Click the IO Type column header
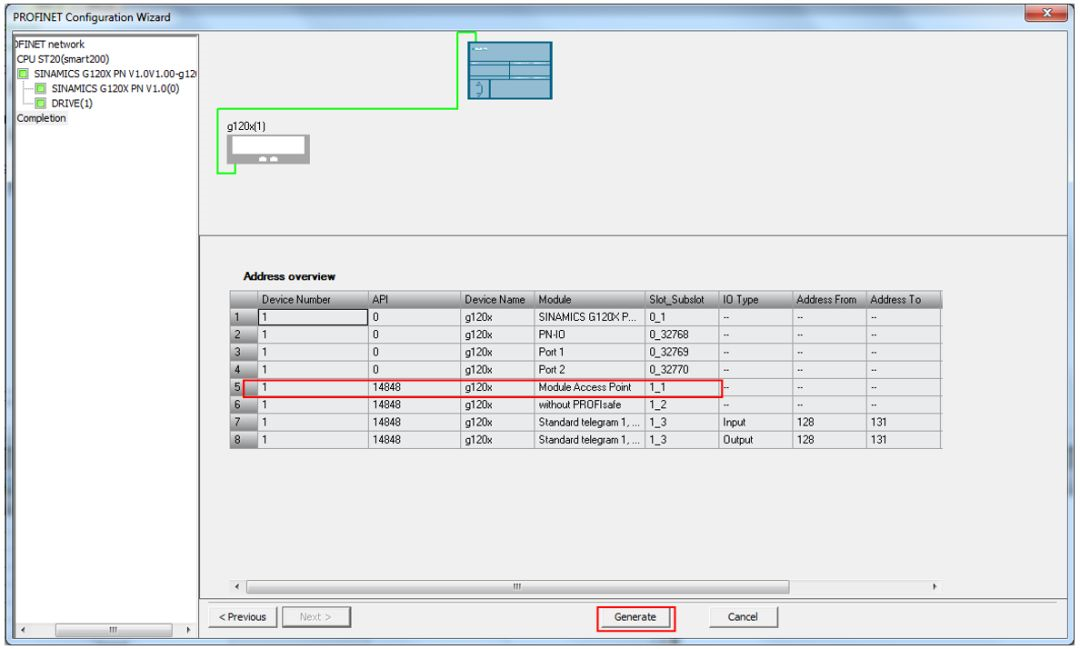The width and height of the screenshot is (1080, 649). [756, 300]
